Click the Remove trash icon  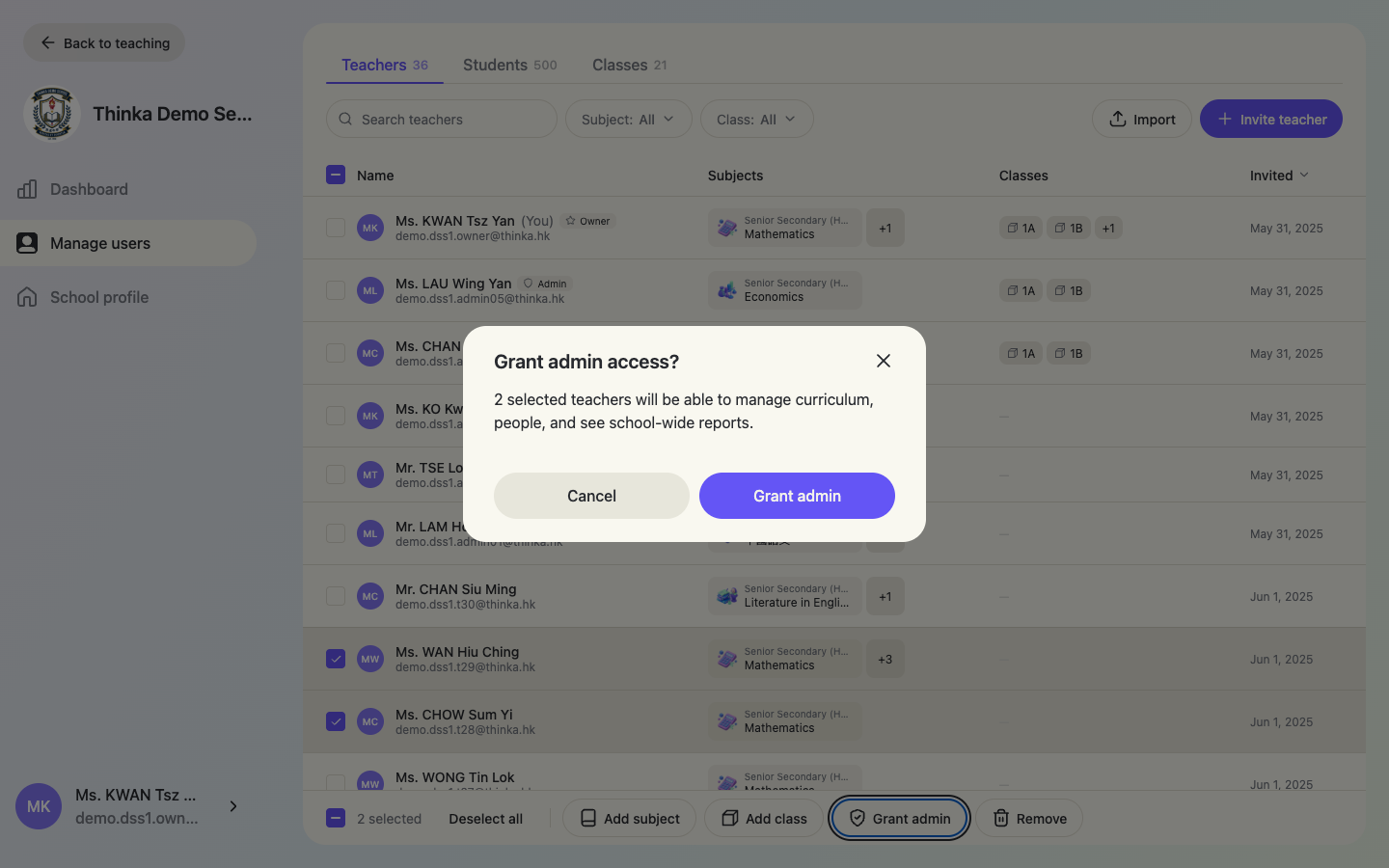pos(1001,818)
